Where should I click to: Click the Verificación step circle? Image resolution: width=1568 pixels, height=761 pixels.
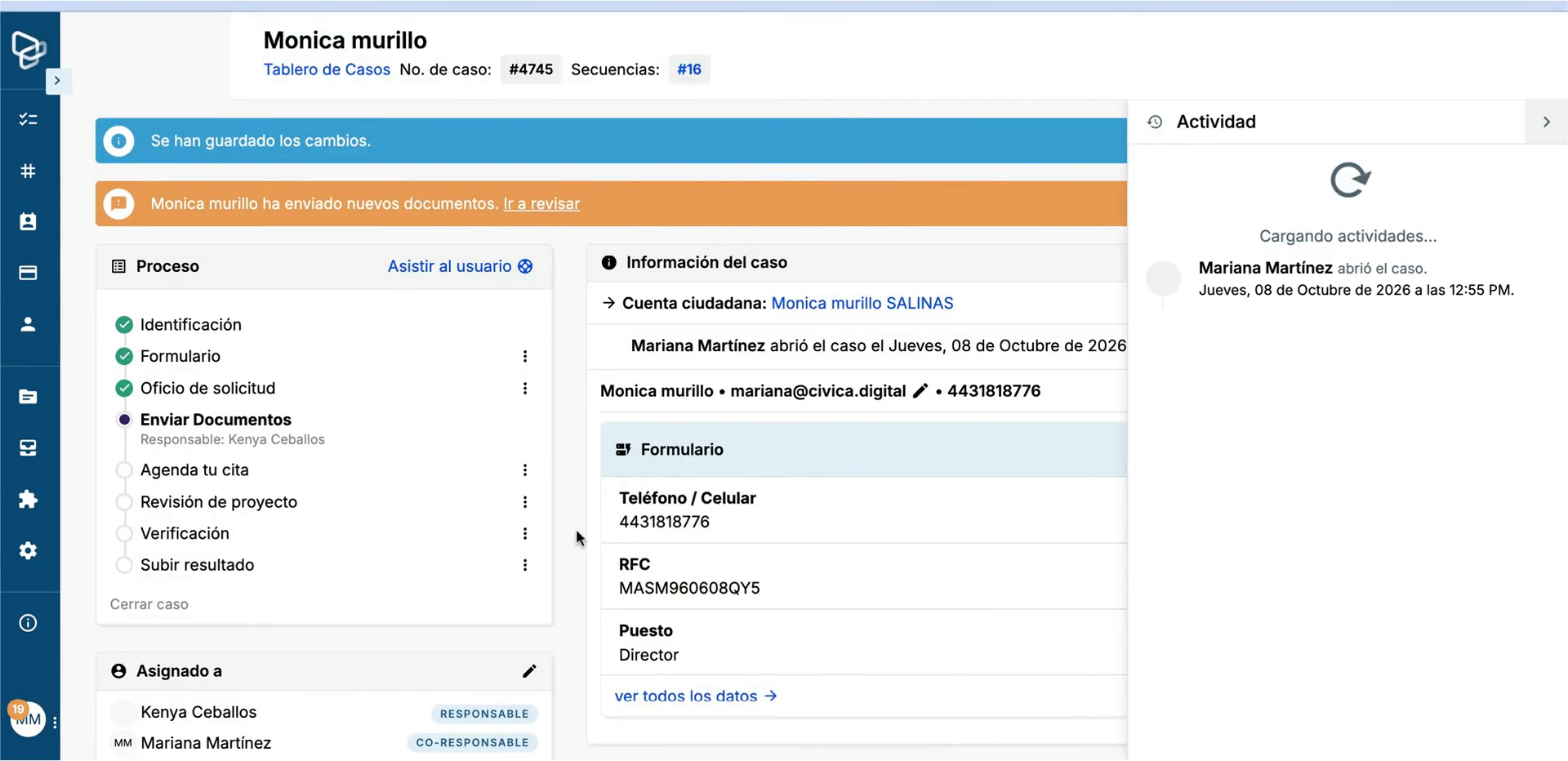124,533
